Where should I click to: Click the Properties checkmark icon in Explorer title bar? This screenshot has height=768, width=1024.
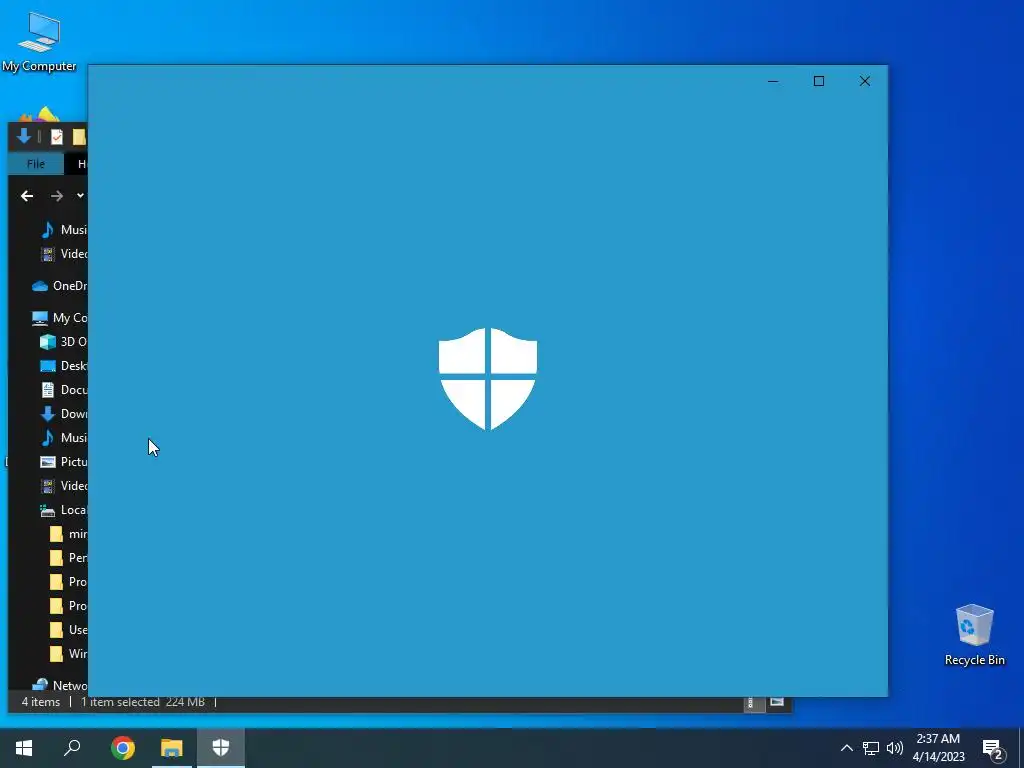[x=57, y=136]
